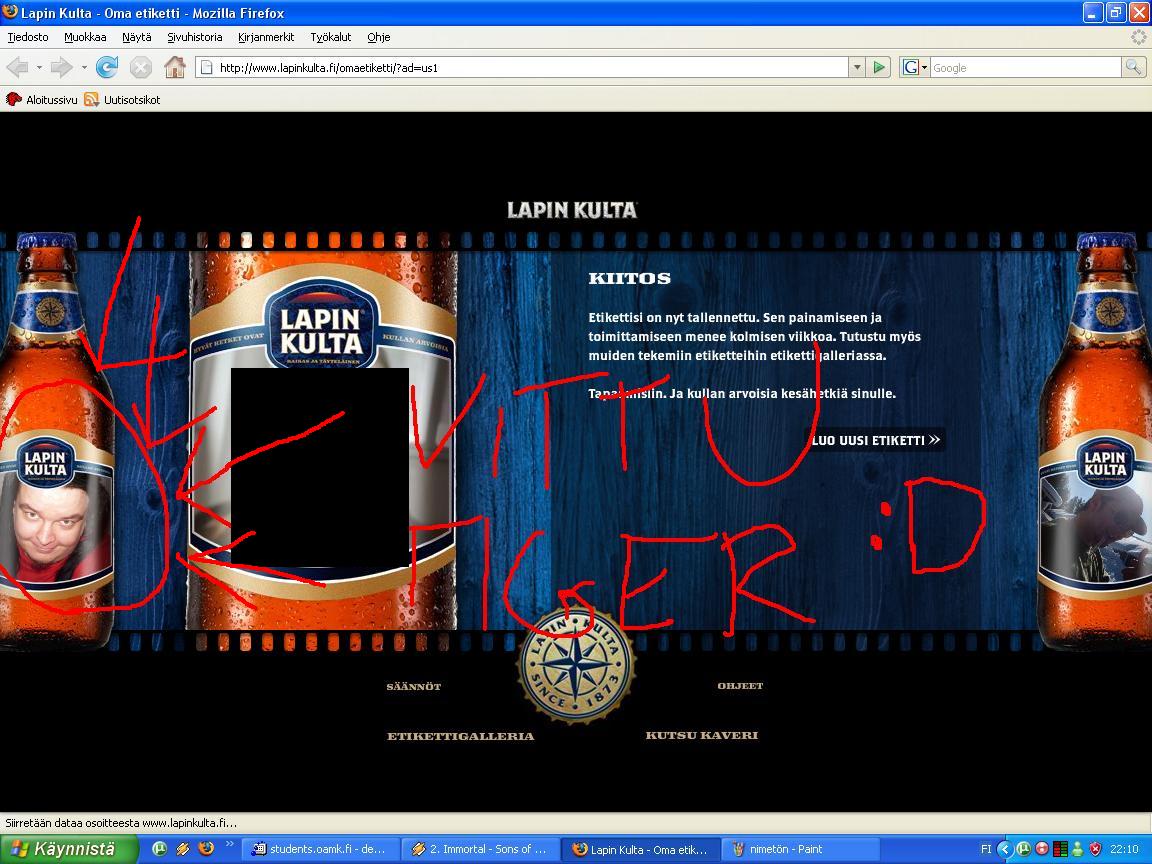Click into the Google search box
The width and height of the screenshot is (1152, 864).
tap(1026, 68)
